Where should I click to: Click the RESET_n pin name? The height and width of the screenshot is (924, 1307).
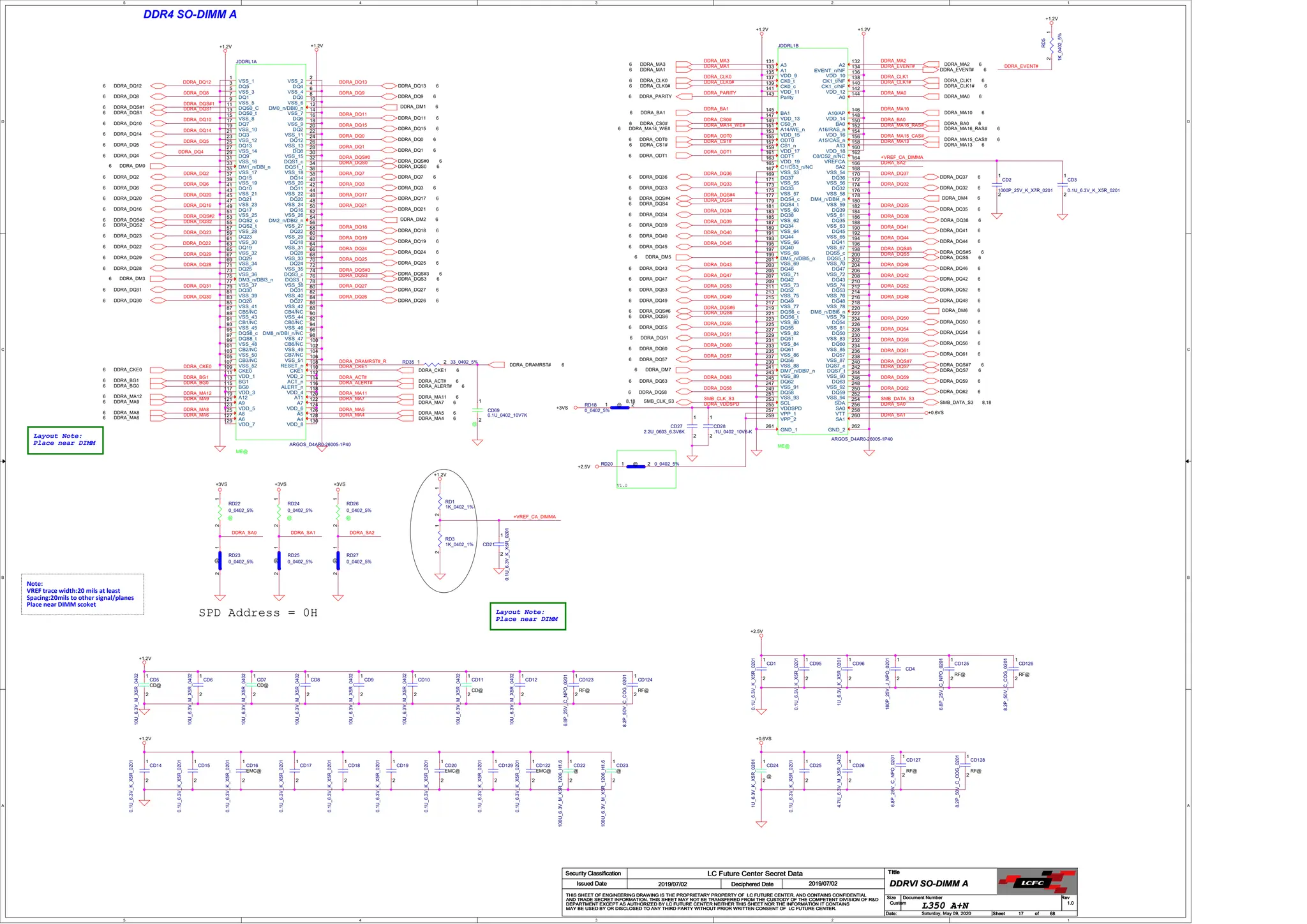coord(292,366)
